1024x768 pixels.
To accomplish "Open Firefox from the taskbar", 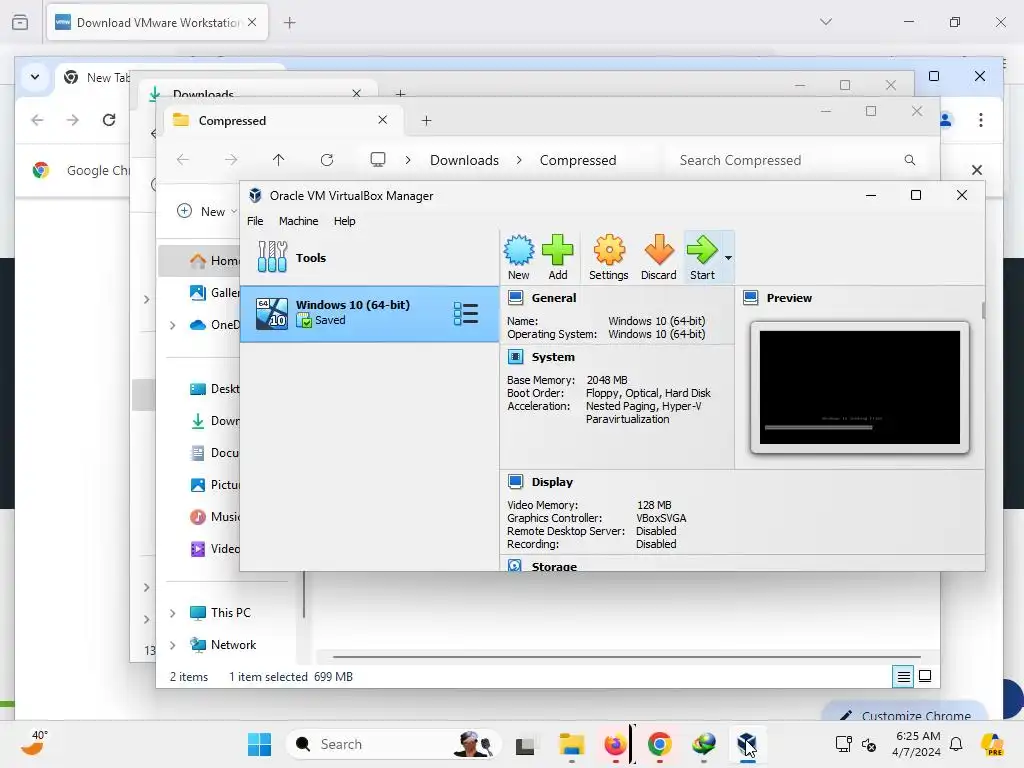I will coord(615,744).
